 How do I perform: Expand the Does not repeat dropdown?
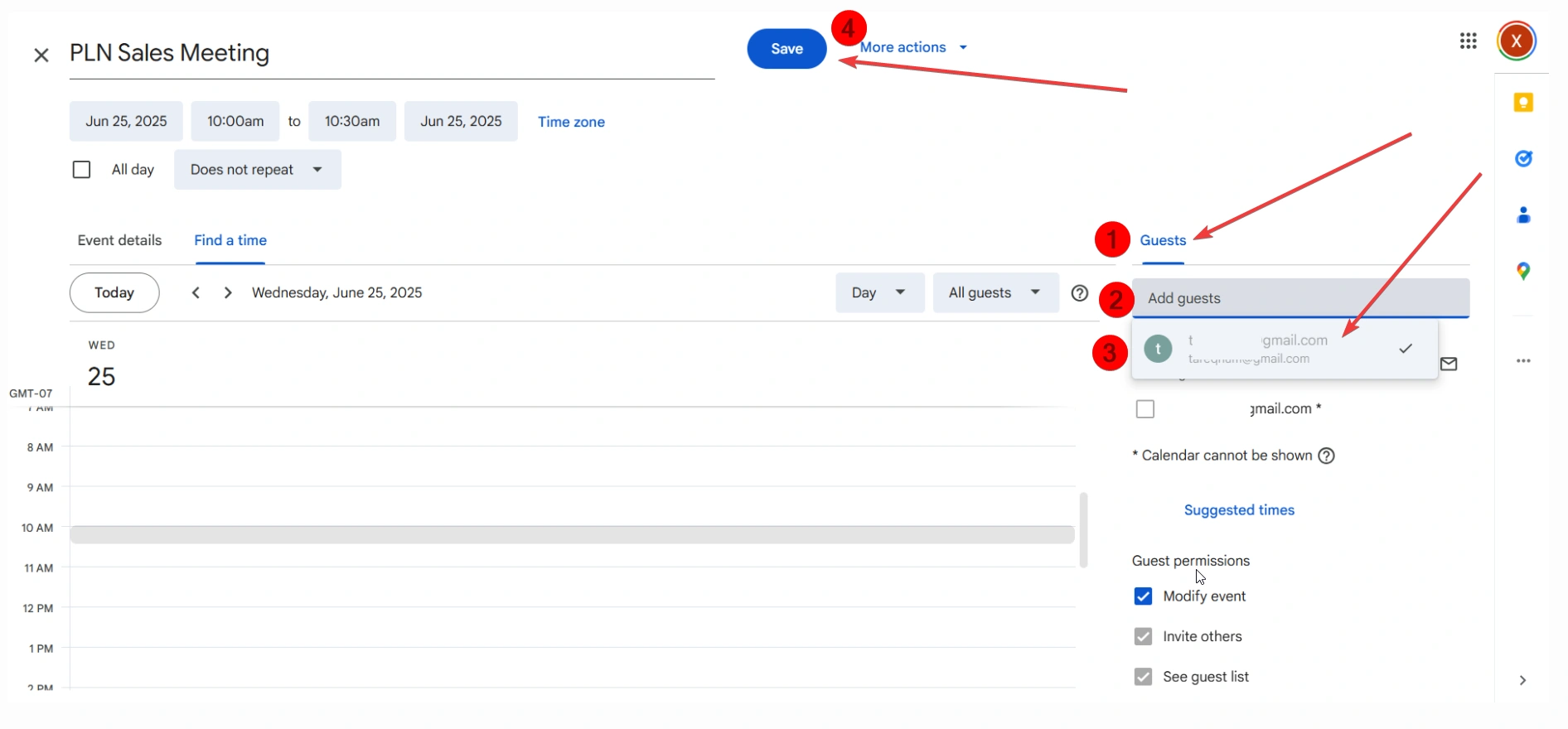(257, 170)
